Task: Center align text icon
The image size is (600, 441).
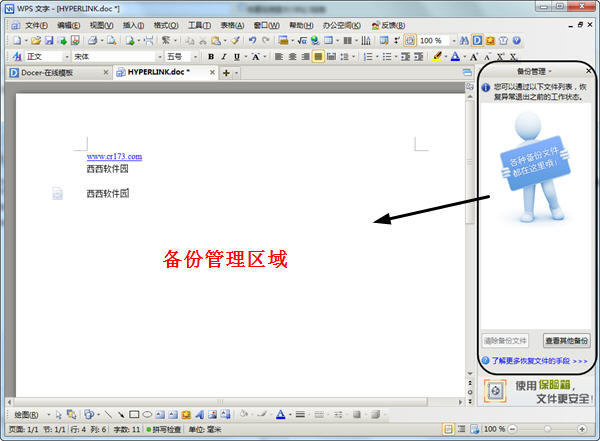Action: point(292,57)
